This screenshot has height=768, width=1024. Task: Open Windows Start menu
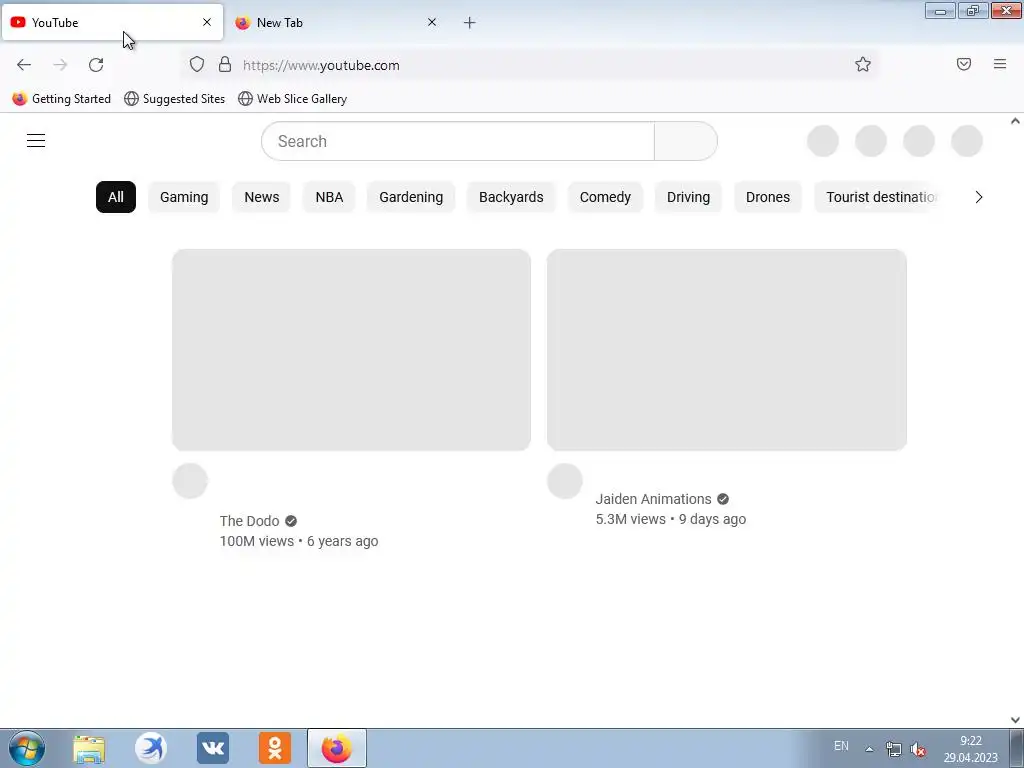27,748
